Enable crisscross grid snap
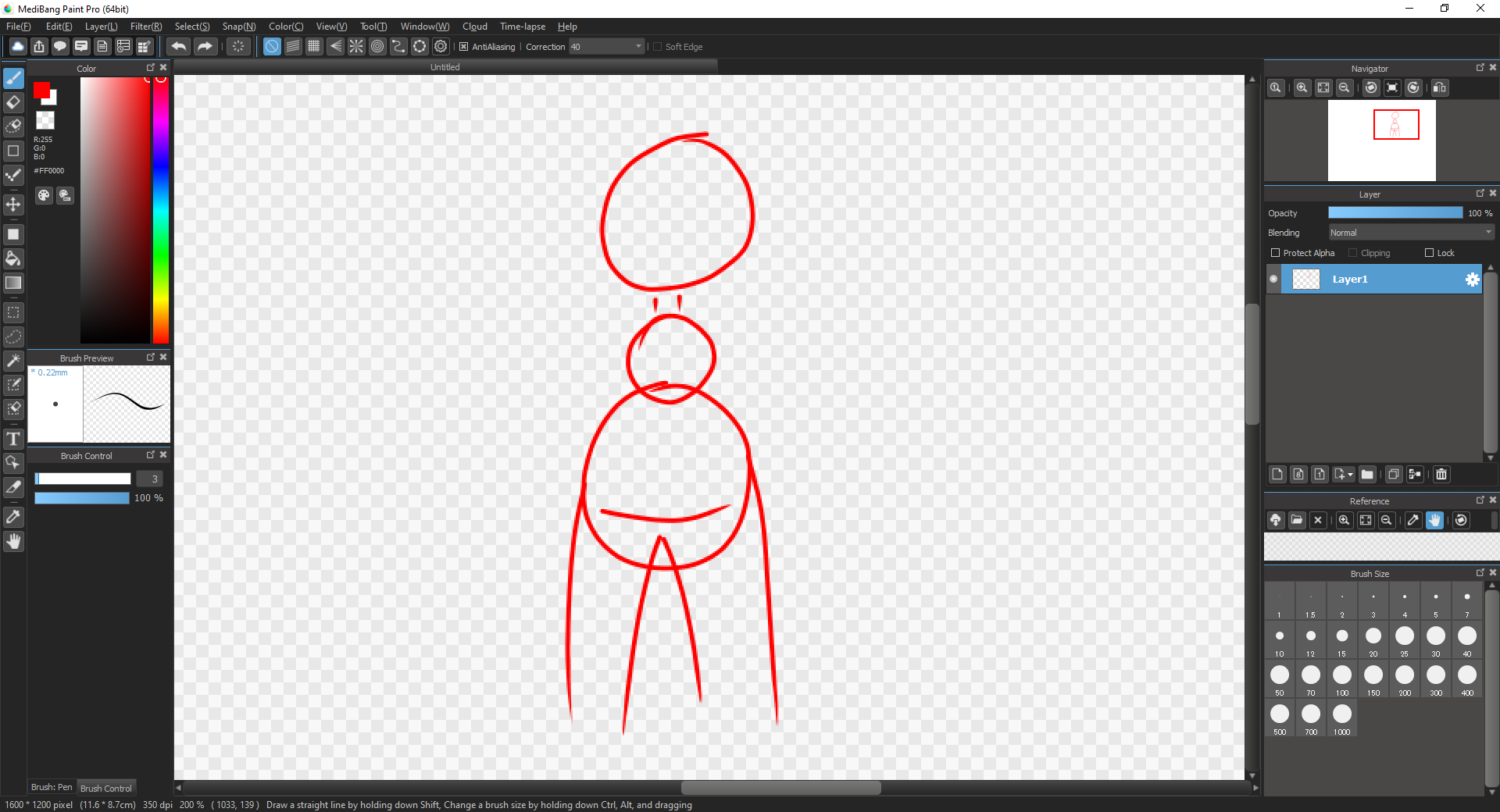 click(x=314, y=47)
